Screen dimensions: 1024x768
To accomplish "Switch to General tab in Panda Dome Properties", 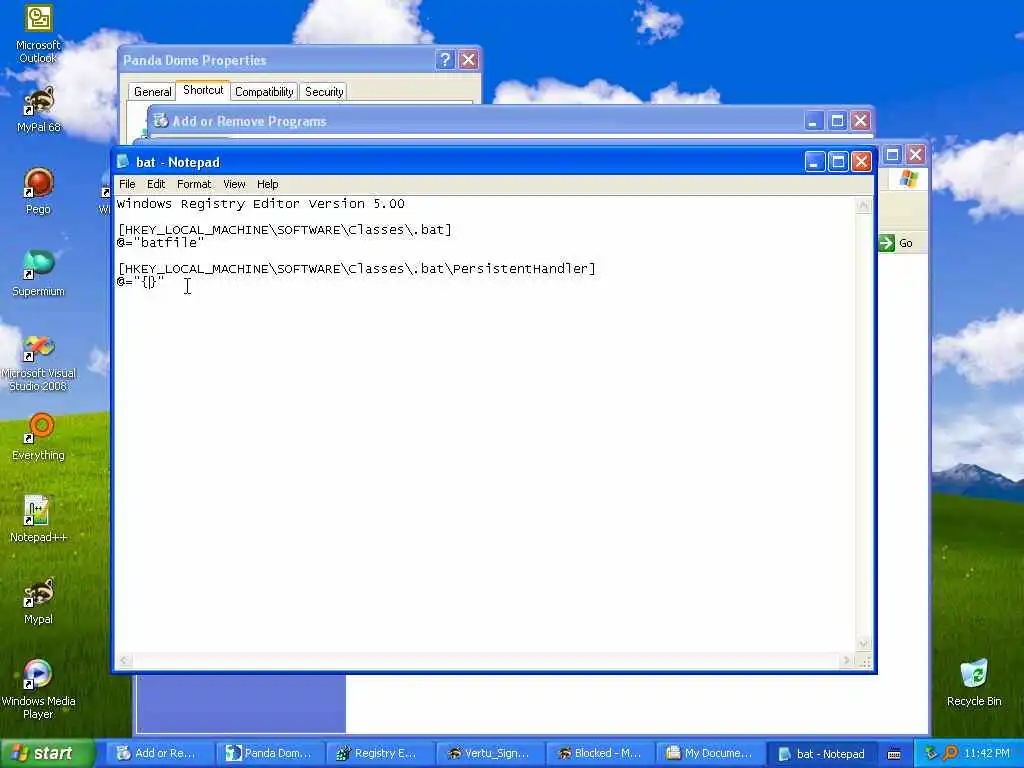I will [152, 92].
